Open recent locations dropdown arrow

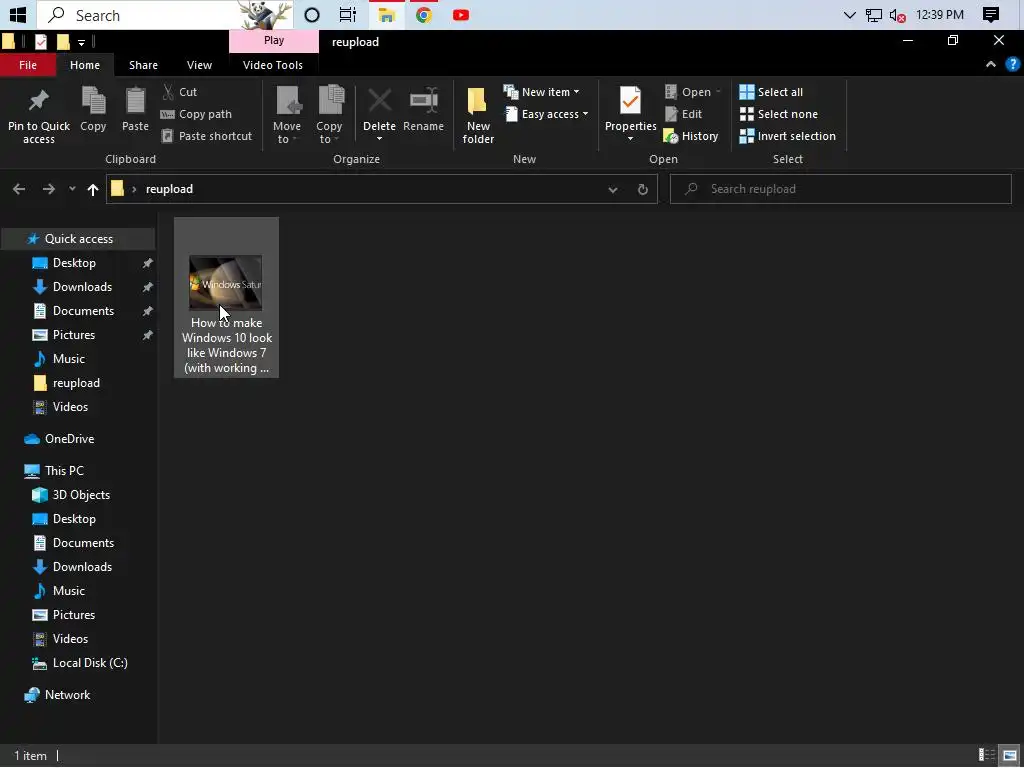tap(72, 189)
